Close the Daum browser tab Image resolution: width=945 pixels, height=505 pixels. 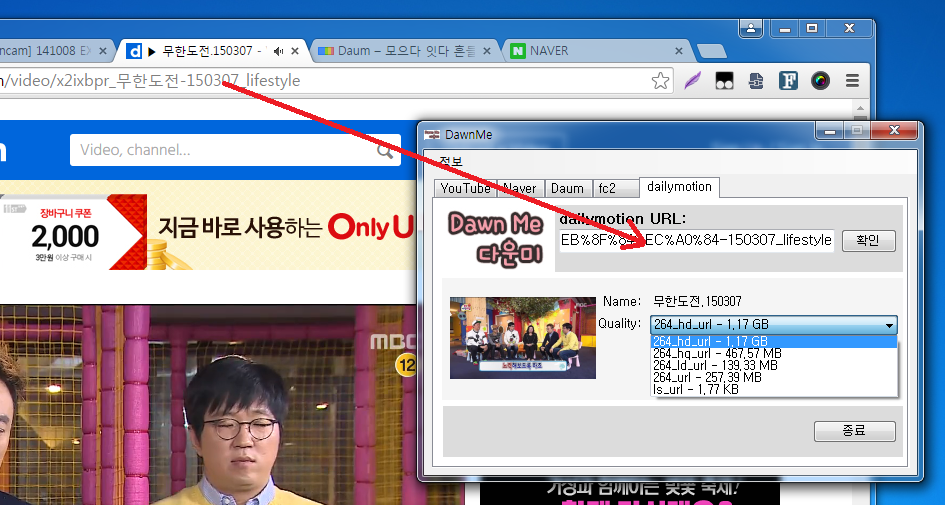tap(487, 51)
